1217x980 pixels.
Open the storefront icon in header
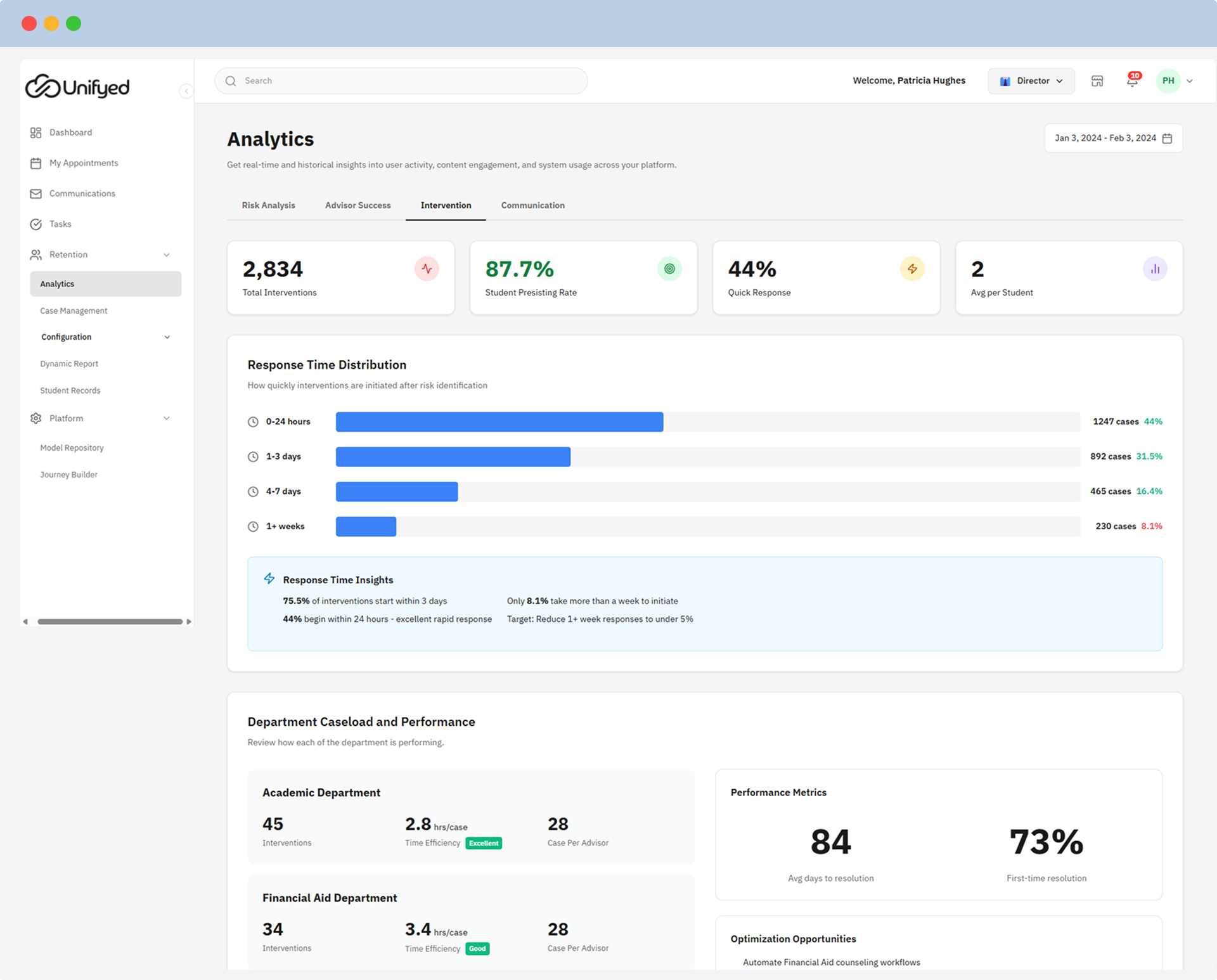1097,81
